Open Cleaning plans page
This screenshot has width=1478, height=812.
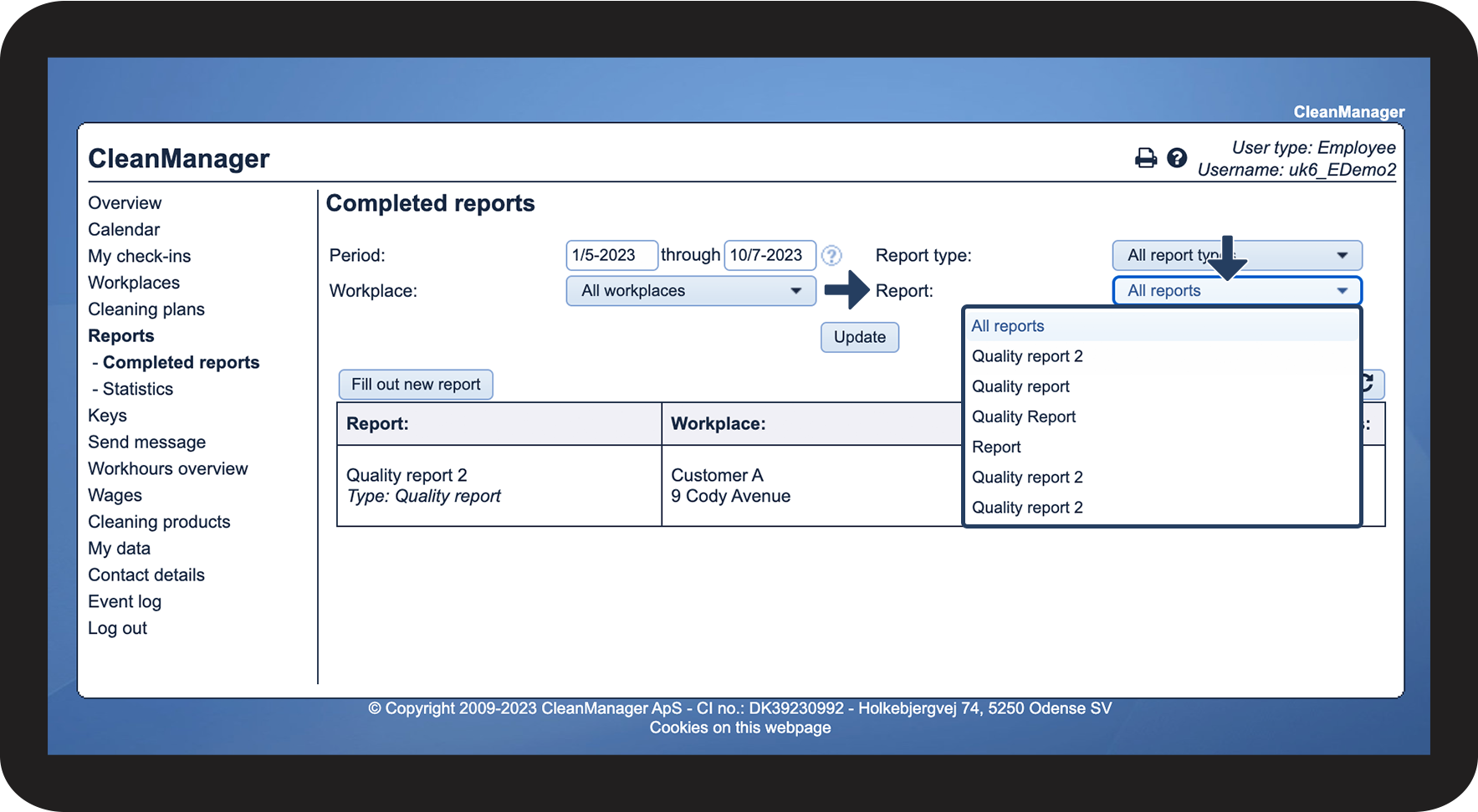pyautogui.click(x=146, y=309)
